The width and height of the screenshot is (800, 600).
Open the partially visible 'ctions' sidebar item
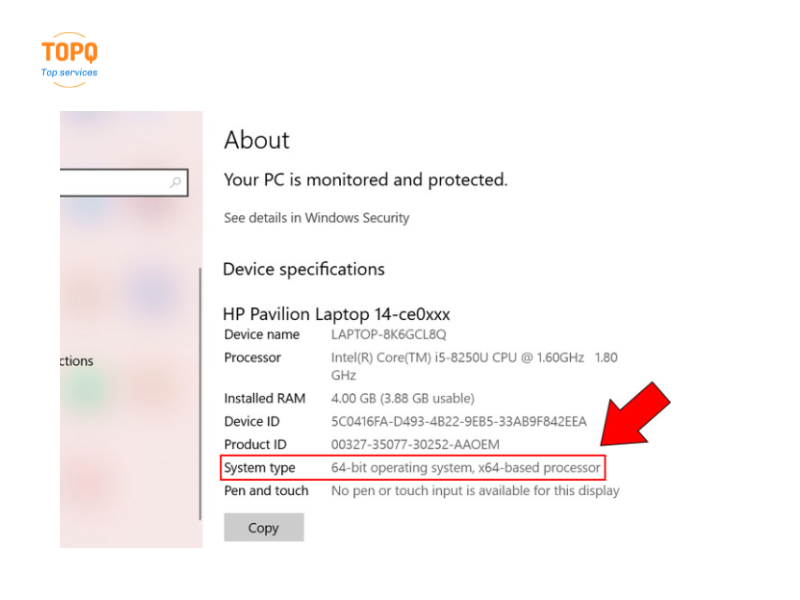click(77, 361)
